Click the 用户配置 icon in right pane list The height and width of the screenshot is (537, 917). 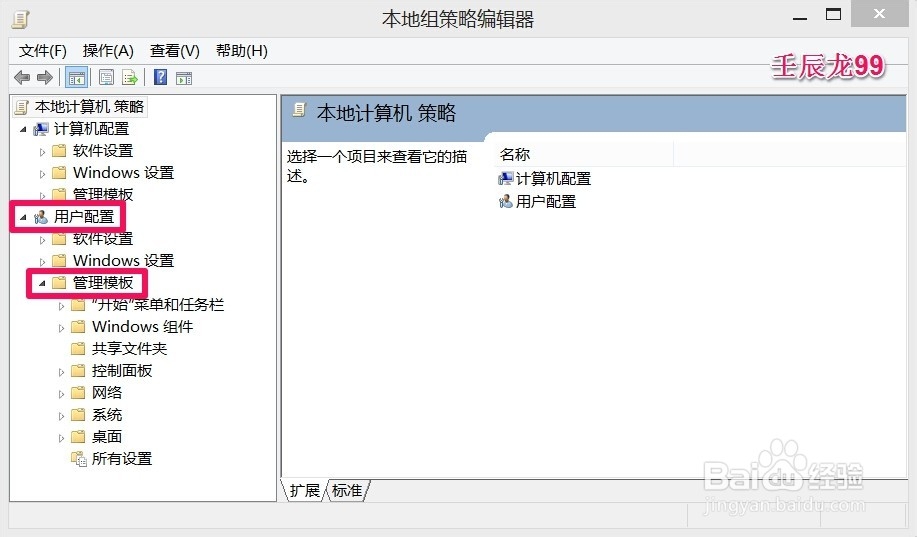coord(505,202)
